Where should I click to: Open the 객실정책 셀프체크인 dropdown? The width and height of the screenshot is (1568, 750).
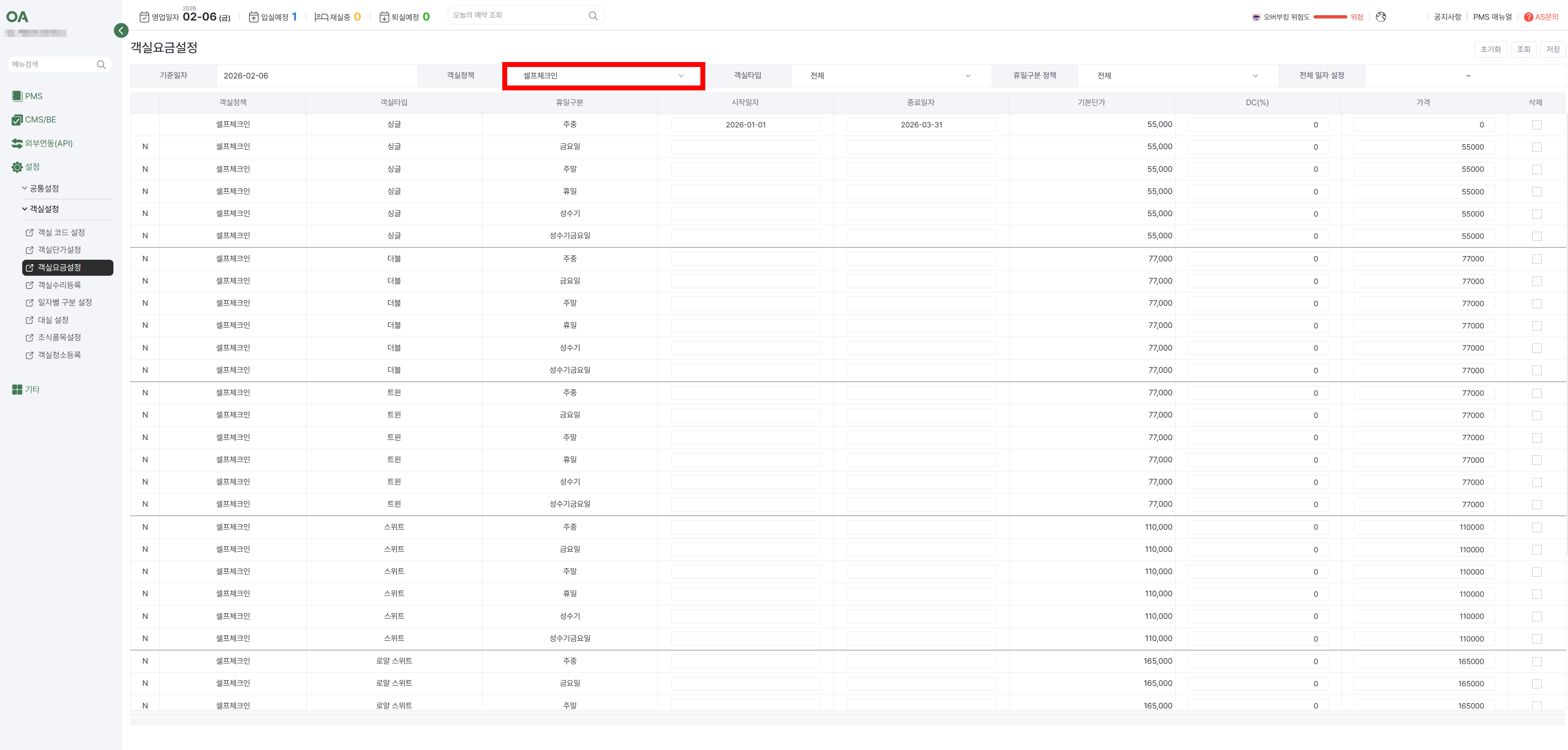coord(603,76)
